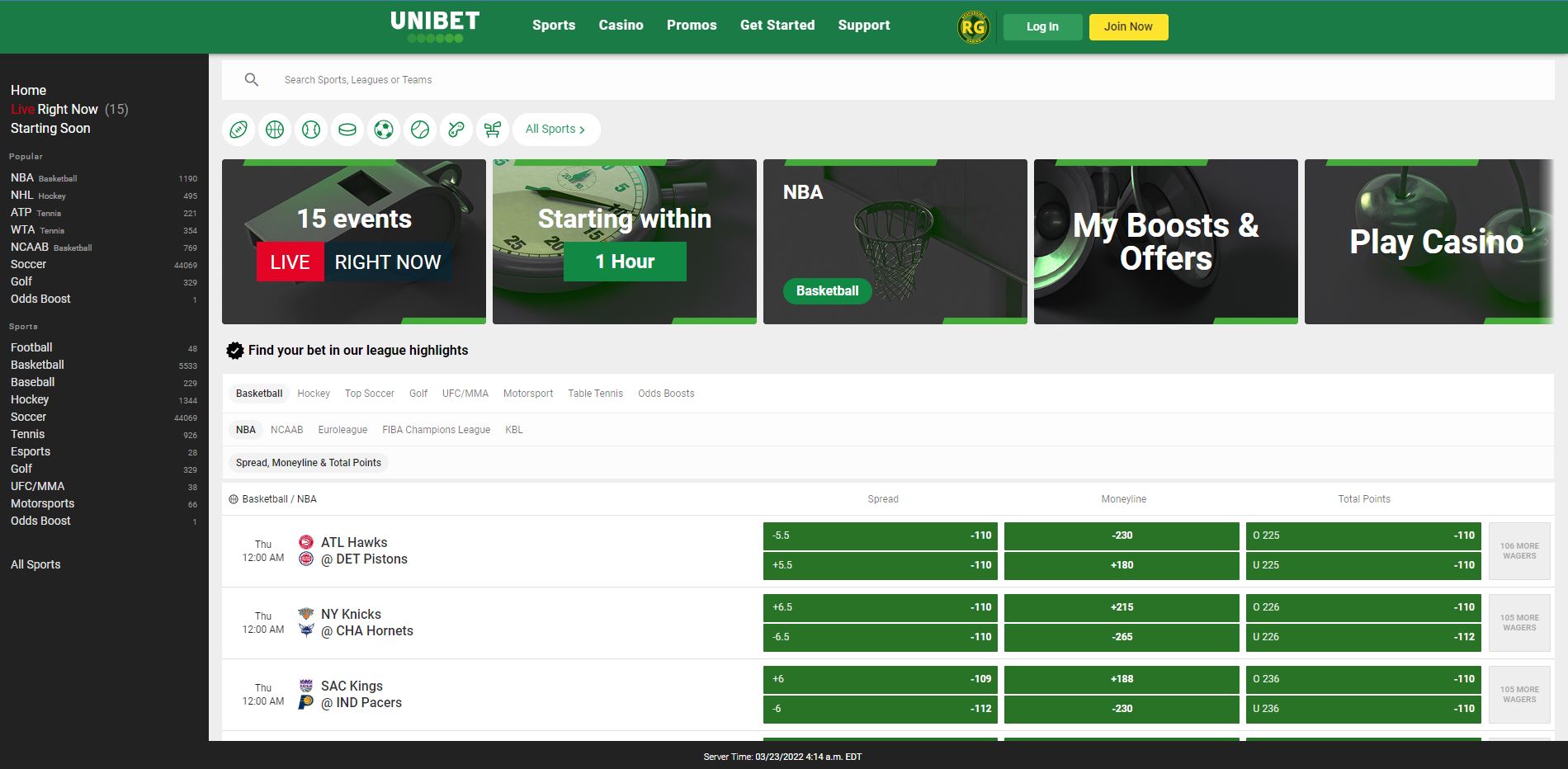
Task: Click the SAC Kings team logo
Action: tap(305, 686)
